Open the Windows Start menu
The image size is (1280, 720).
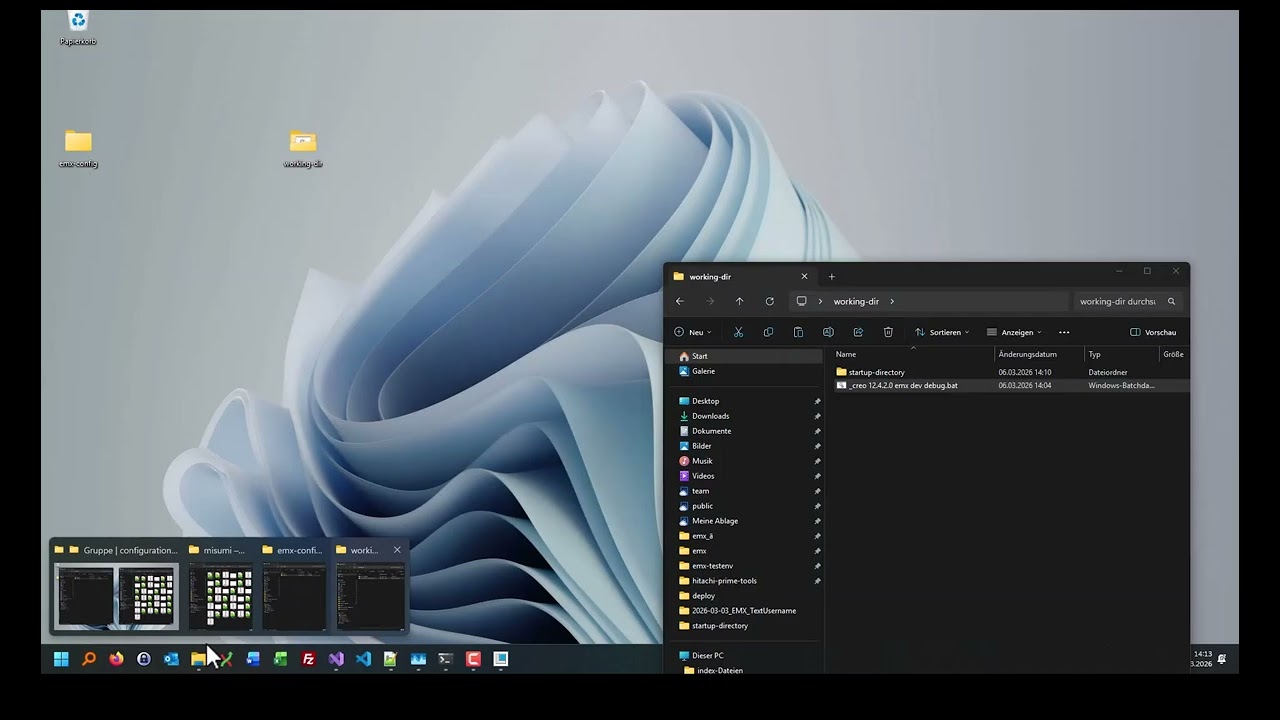click(61, 659)
